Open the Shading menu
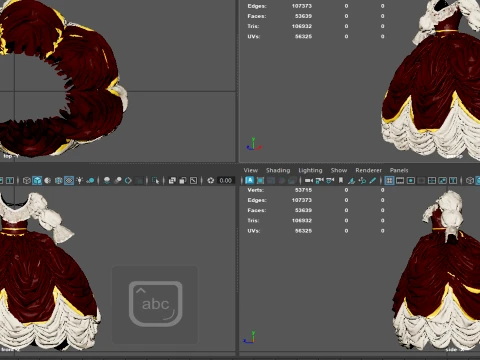Image resolution: width=480 pixels, height=360 pixels. pyautogui.click(x=278, y=170)
